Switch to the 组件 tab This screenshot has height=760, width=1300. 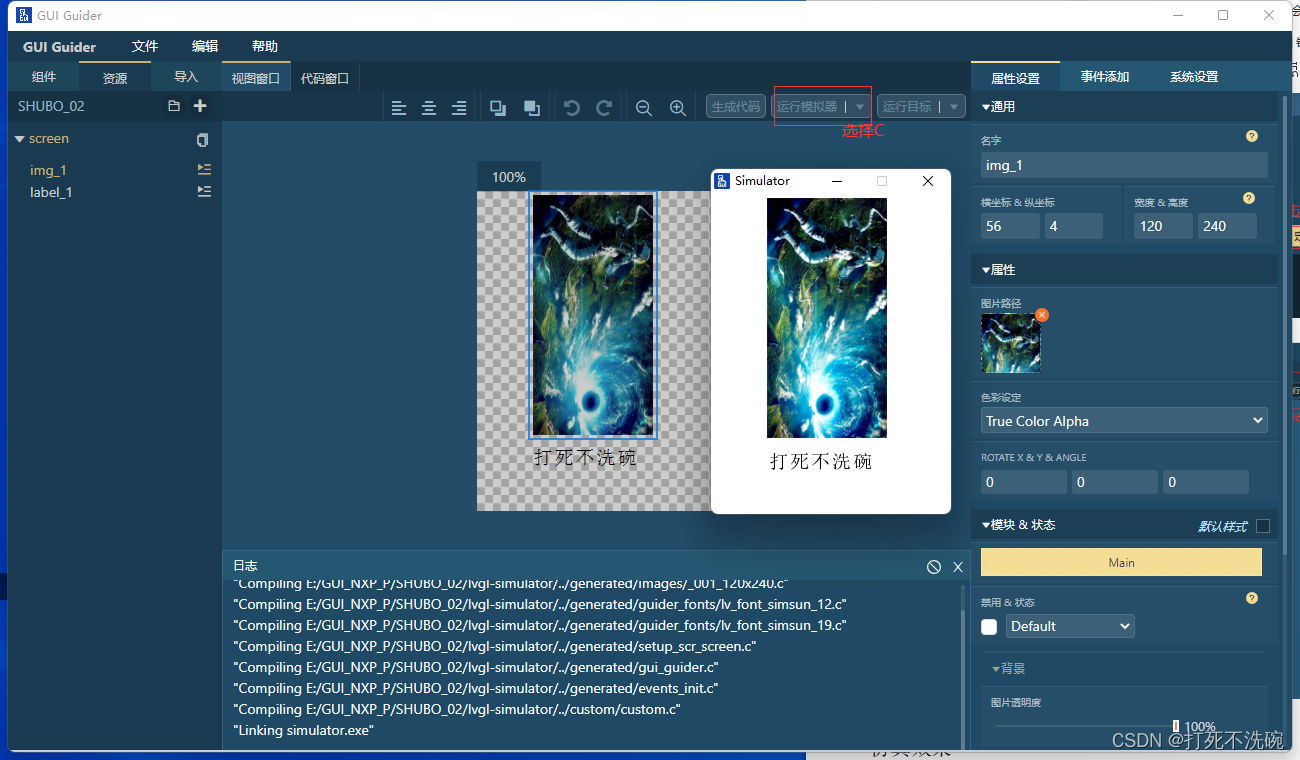tap(44, 77)
